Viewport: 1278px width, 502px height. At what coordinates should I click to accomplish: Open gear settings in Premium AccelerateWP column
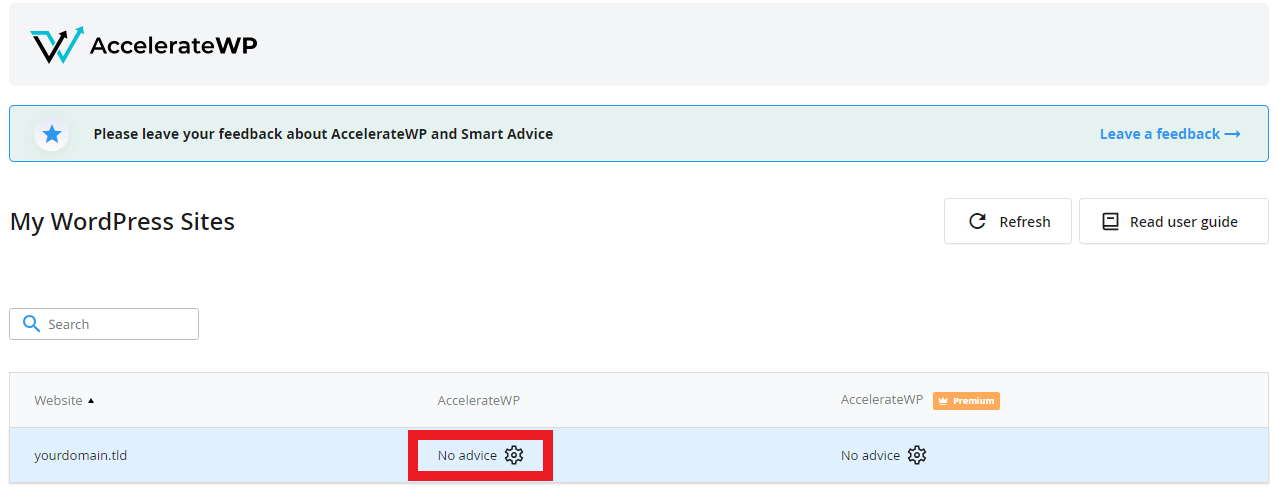click(917, 455)
